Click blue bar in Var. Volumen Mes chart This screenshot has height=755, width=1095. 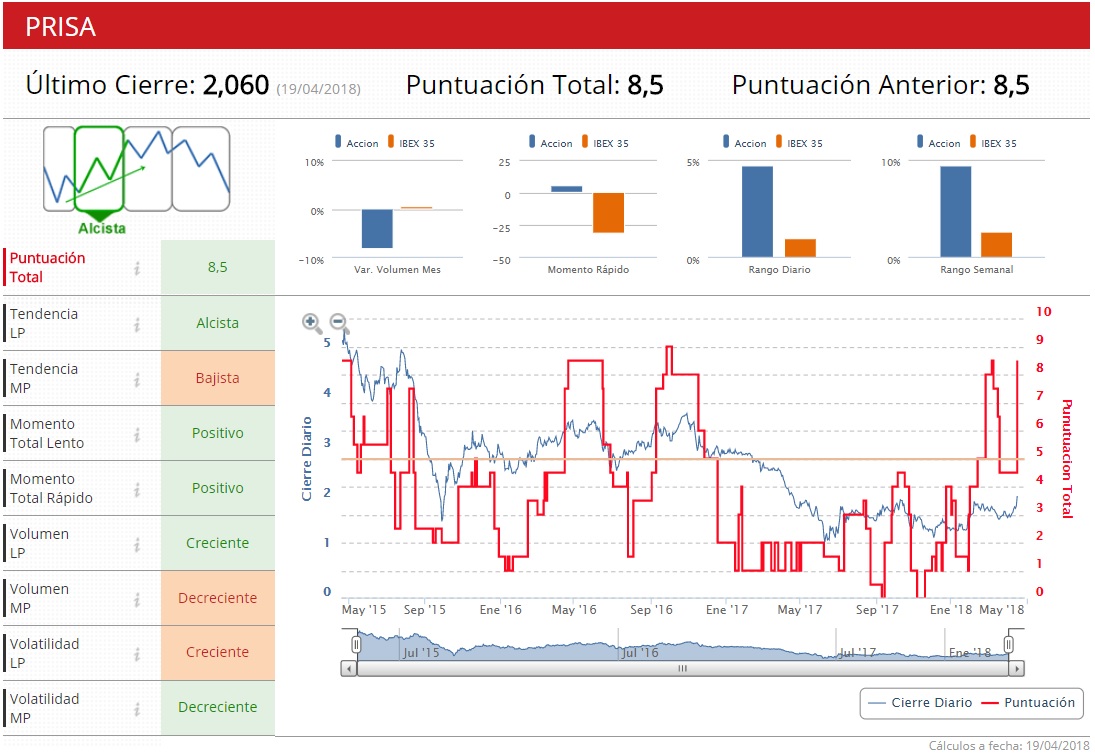click(x=377, y=228)
